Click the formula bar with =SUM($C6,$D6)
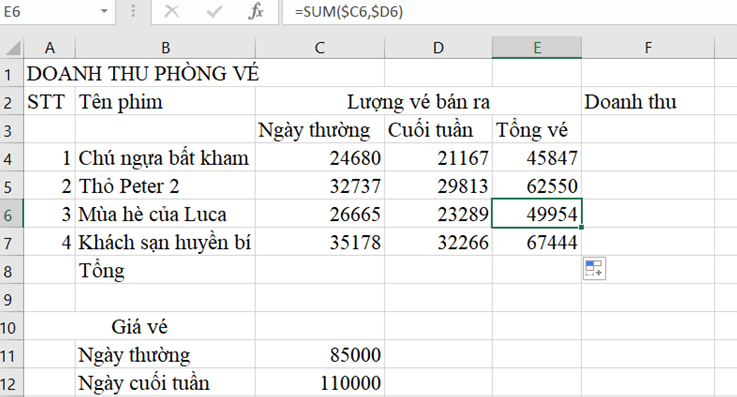This screenshot has height=397, width=737. pyautogui.click(x=510, y=11)
